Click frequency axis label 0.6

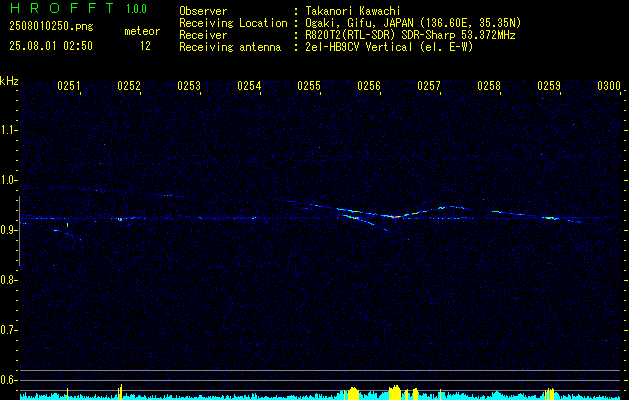[x=8, y=380]
